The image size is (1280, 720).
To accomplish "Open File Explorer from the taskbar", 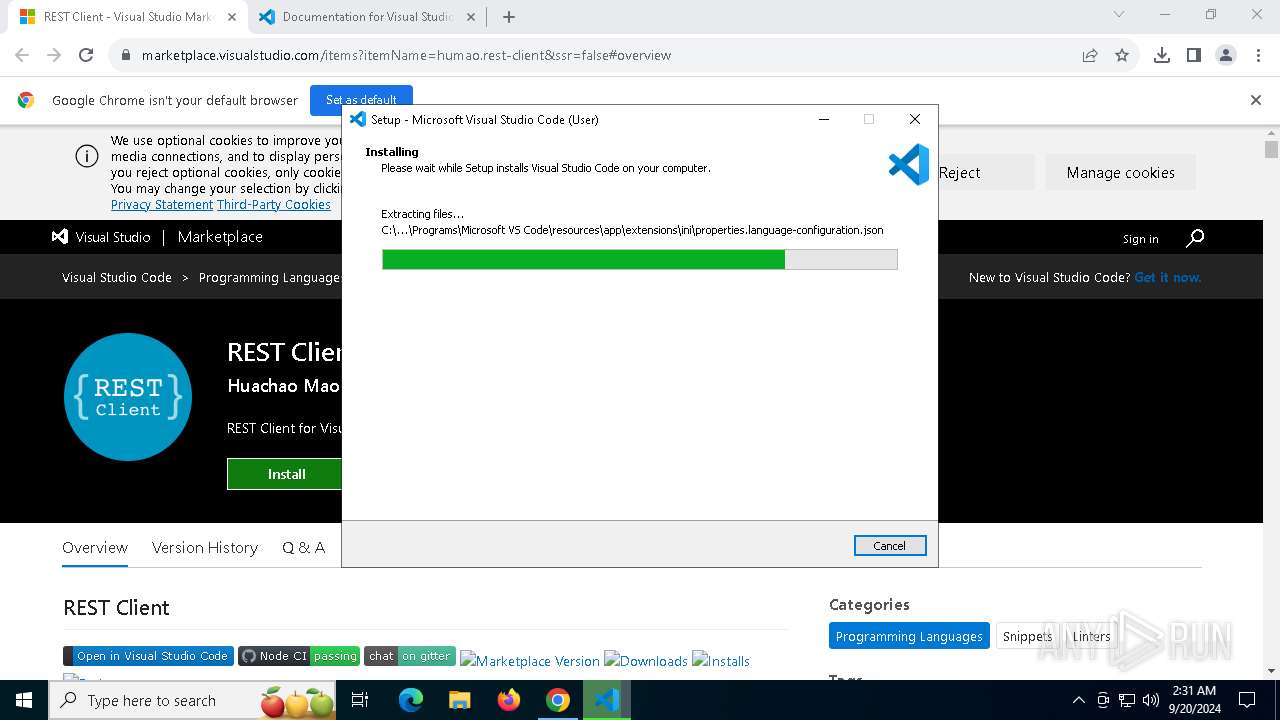I will click(x=460, y=700).
